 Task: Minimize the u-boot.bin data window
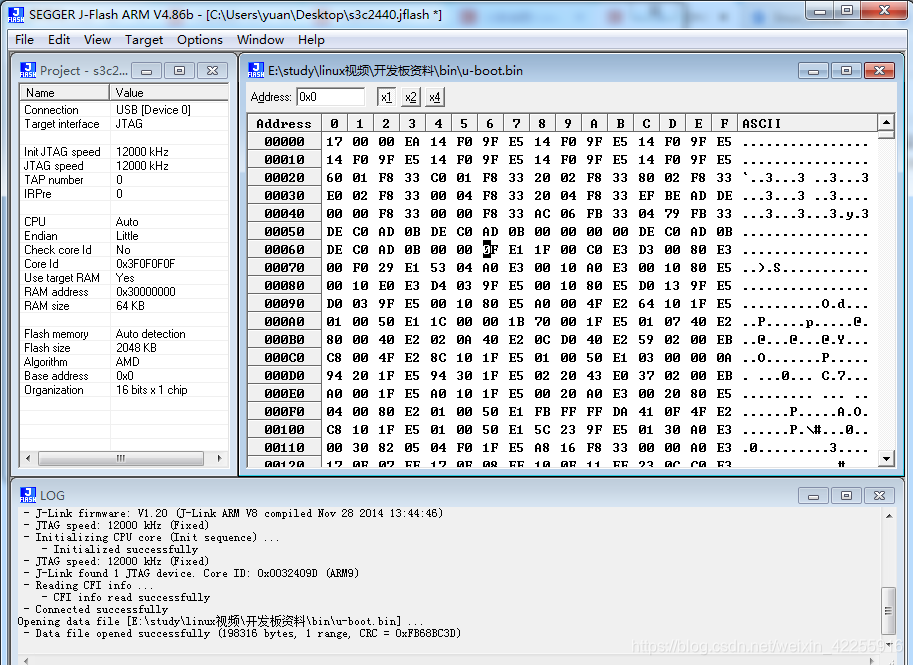[813, 71]
